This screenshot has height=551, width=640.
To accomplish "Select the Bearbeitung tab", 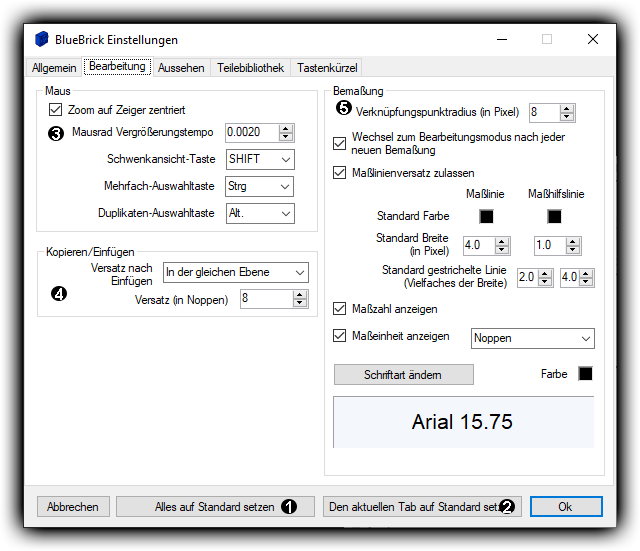I will click(x=117, y=66).
